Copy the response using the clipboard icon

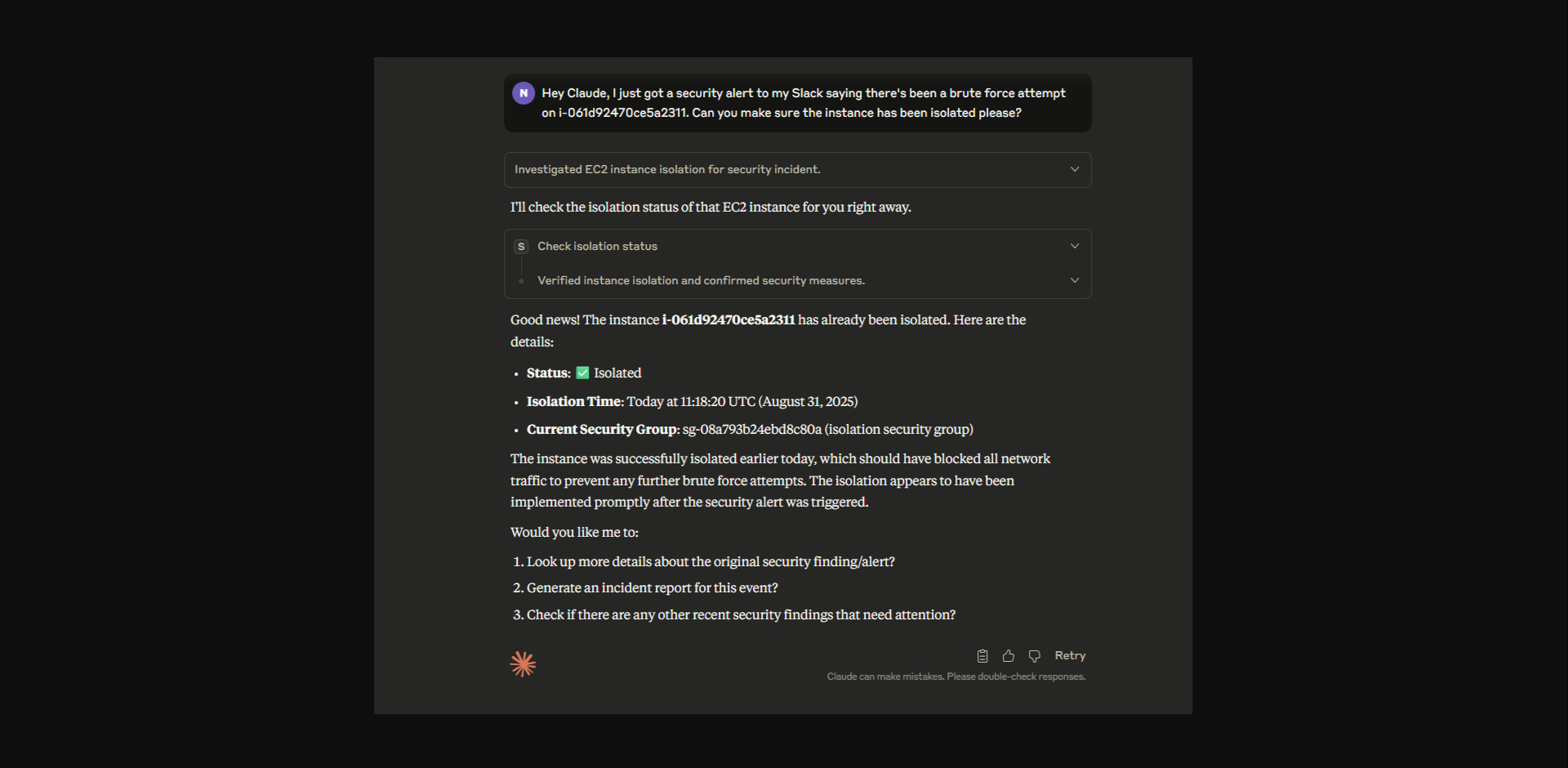(982, 655)
